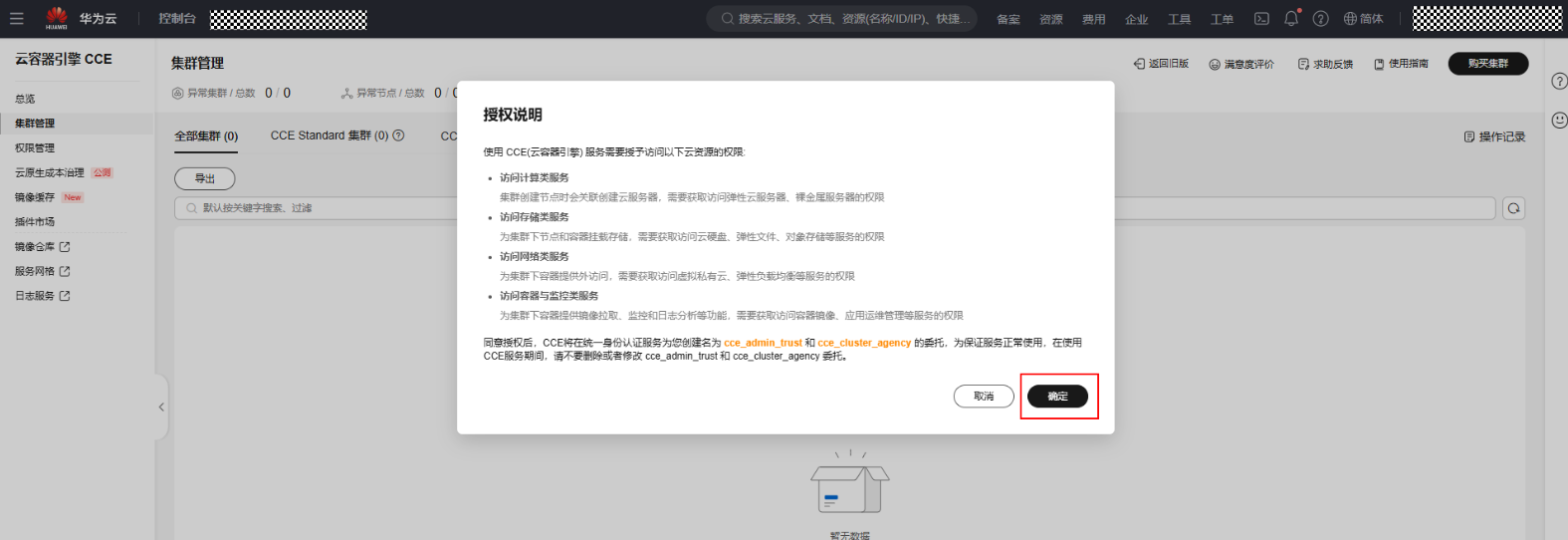Click the help icon beside CCE Standard 集群
This screenshot has width=1568, height=540.
[x=399, y=135]
